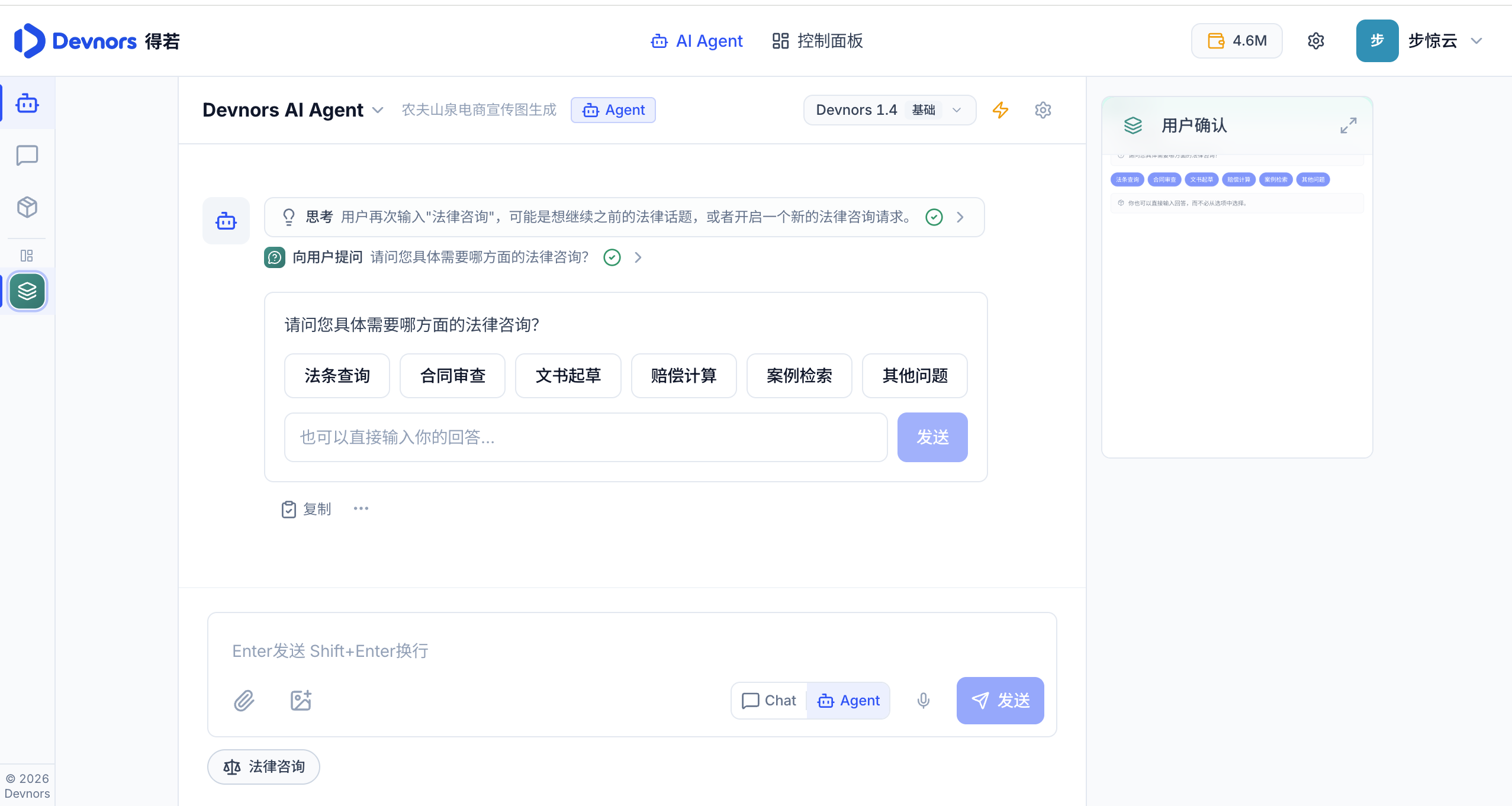Start voice input with the microphone icon
Viewport: 1512px width, 806px height.
[x=924, y=701]
